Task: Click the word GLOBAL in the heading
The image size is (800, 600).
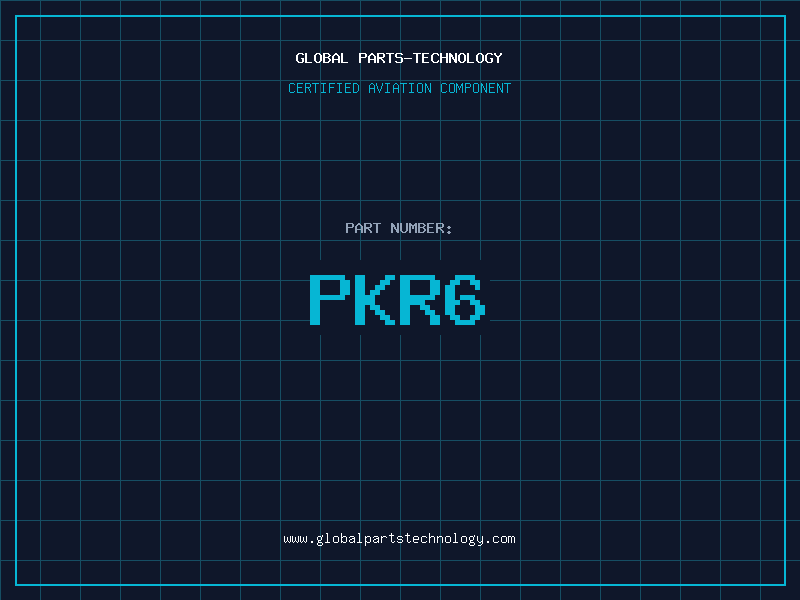Action: 322,58
